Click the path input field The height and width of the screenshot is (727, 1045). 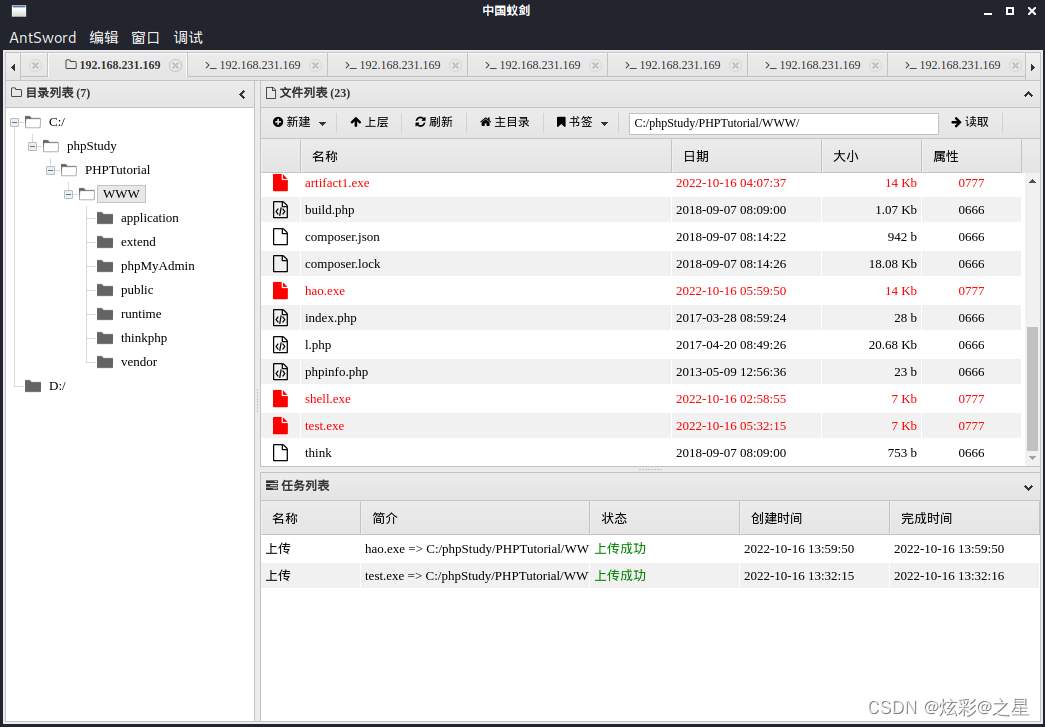[784, 123]
